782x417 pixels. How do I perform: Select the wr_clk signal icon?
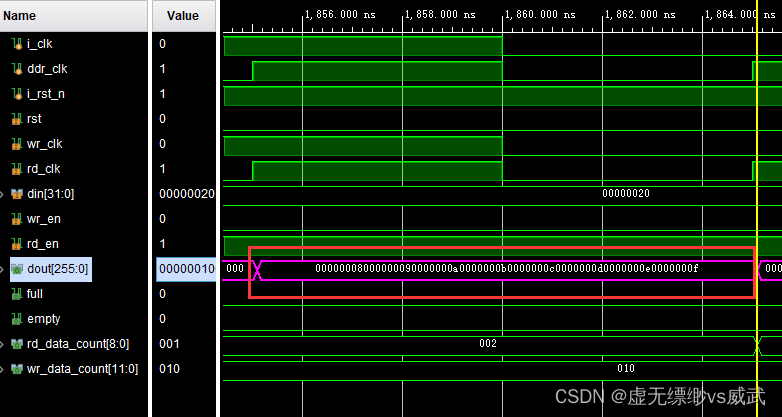pyautogui.click(x=17, y=144)
